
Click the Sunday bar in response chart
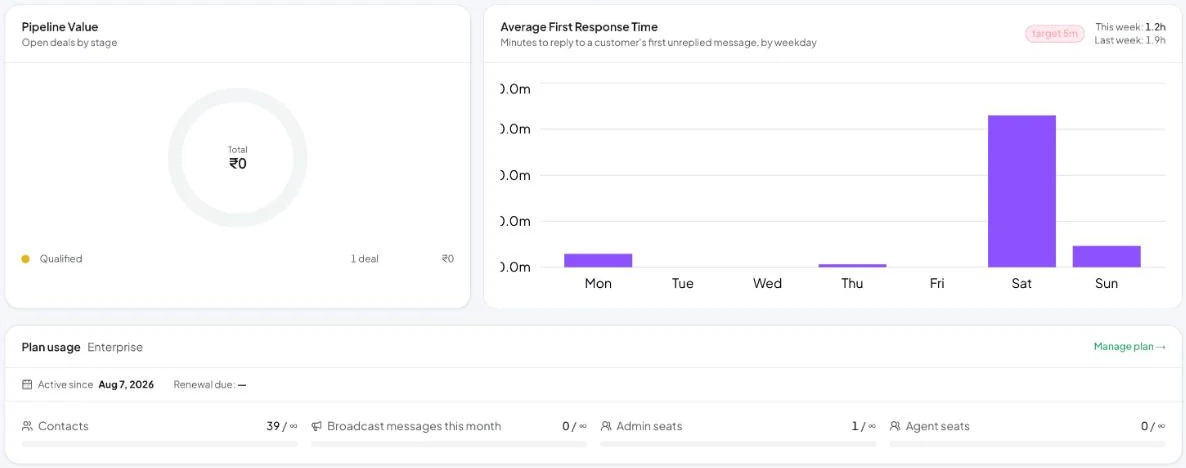(1107, 256)
